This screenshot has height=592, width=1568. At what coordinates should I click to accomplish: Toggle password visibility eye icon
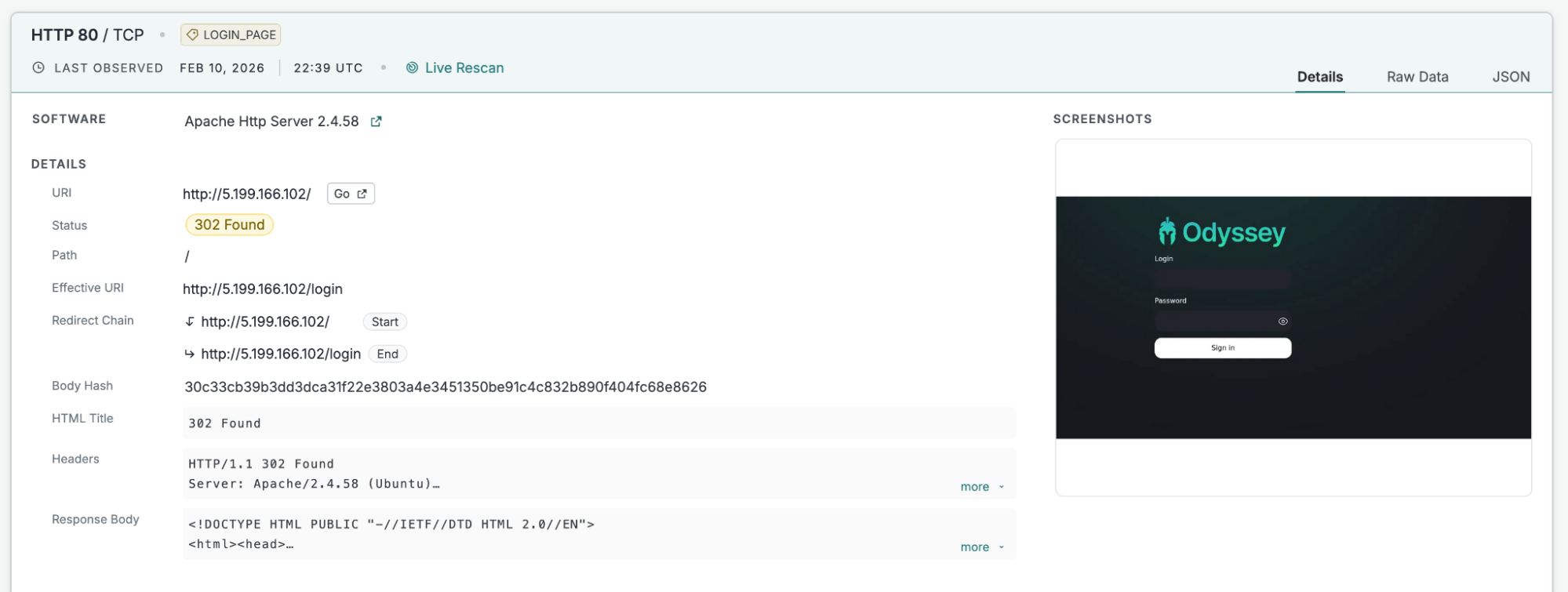pos(1282,321)
